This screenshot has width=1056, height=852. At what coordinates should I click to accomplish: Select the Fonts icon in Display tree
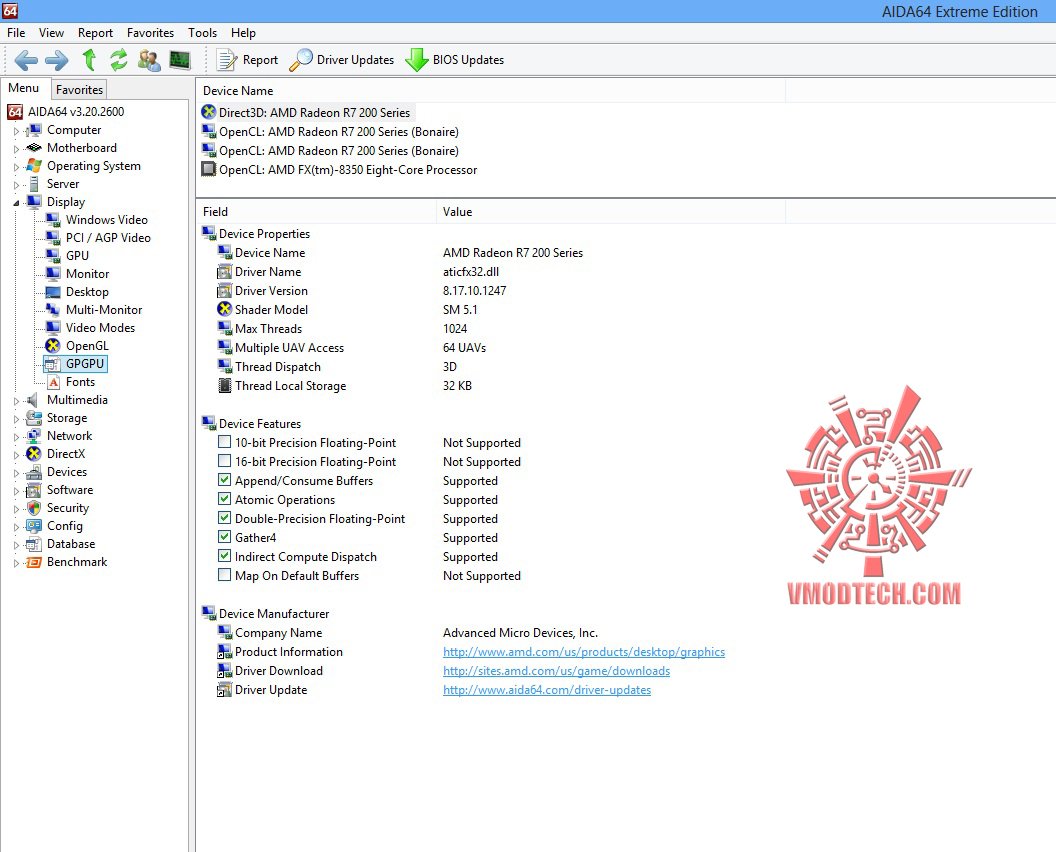coord(53,382)
